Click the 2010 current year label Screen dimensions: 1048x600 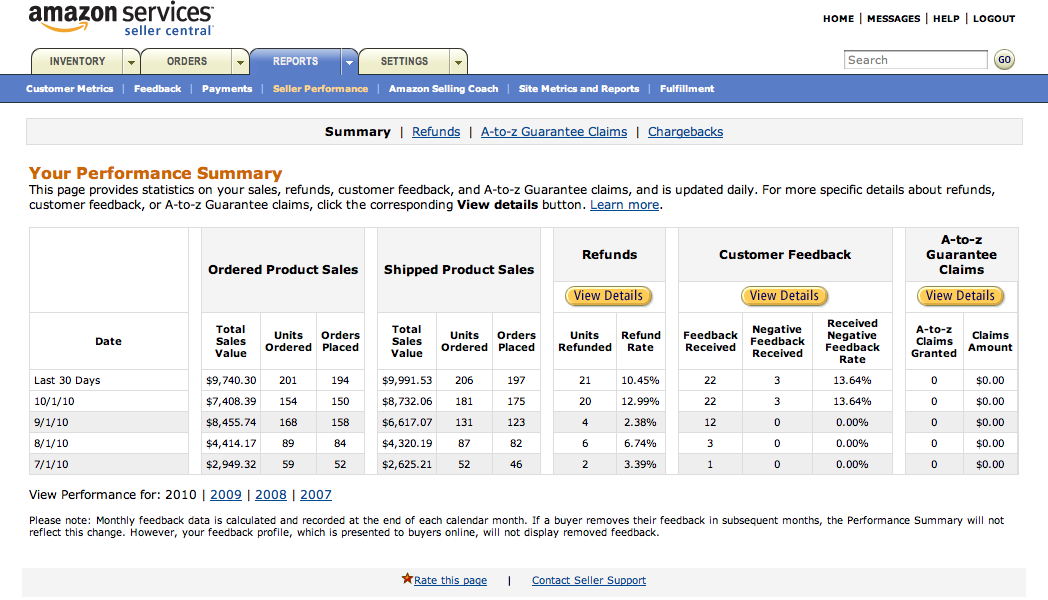pos(180,495)
